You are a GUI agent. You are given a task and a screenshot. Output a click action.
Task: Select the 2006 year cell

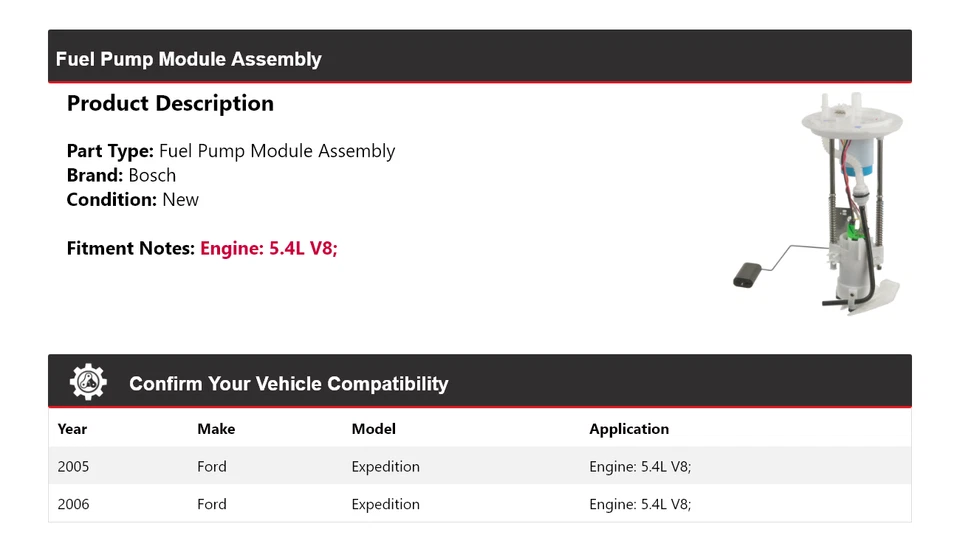(x=73, y=504)
